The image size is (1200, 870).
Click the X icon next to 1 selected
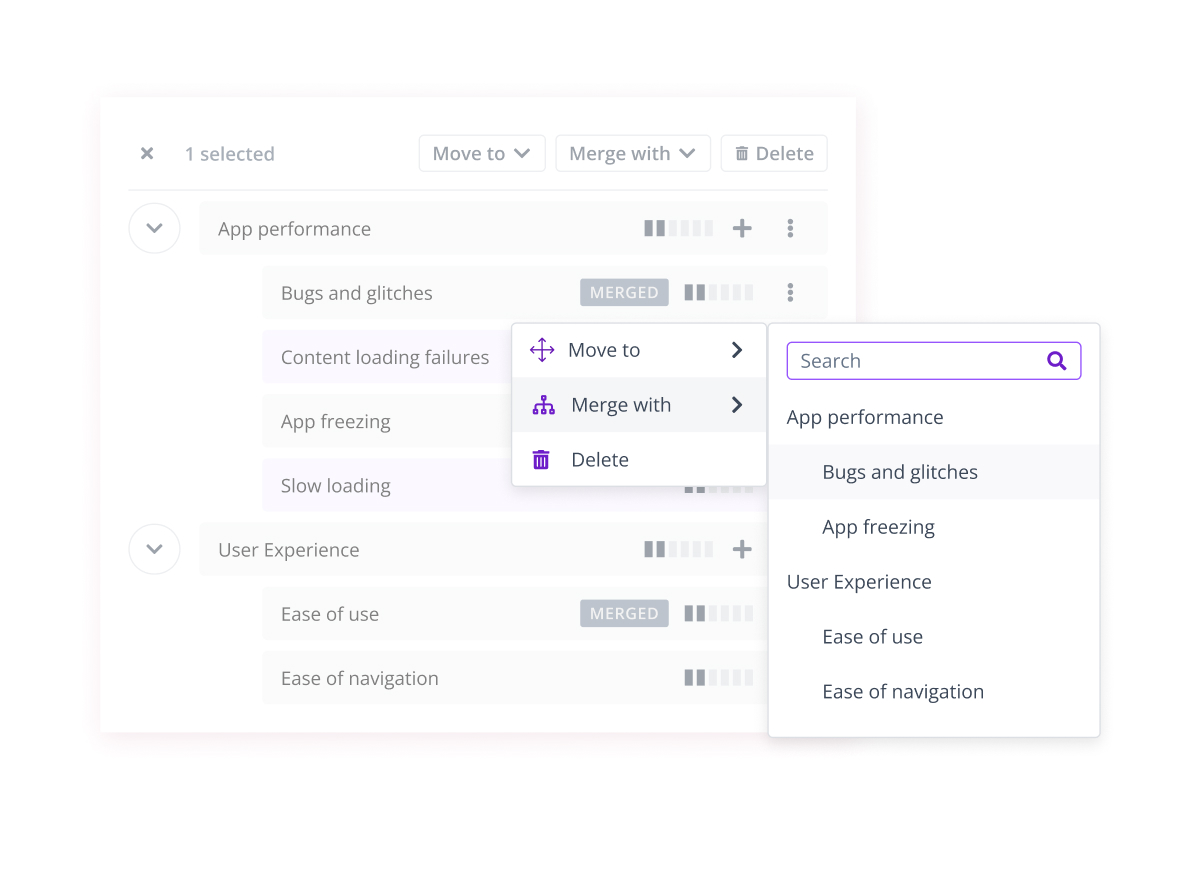click(147, 153)
